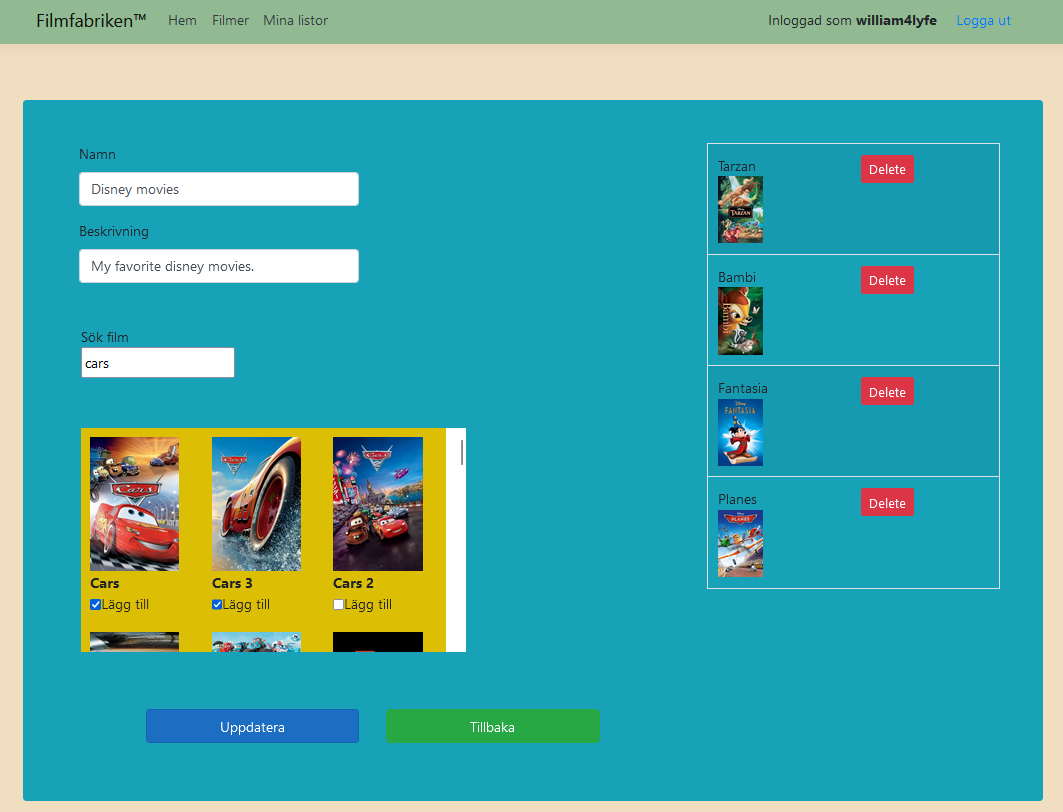1063x812 pixels.
Task: Click the search results scrollbar thumb
Action: (462, 452)
